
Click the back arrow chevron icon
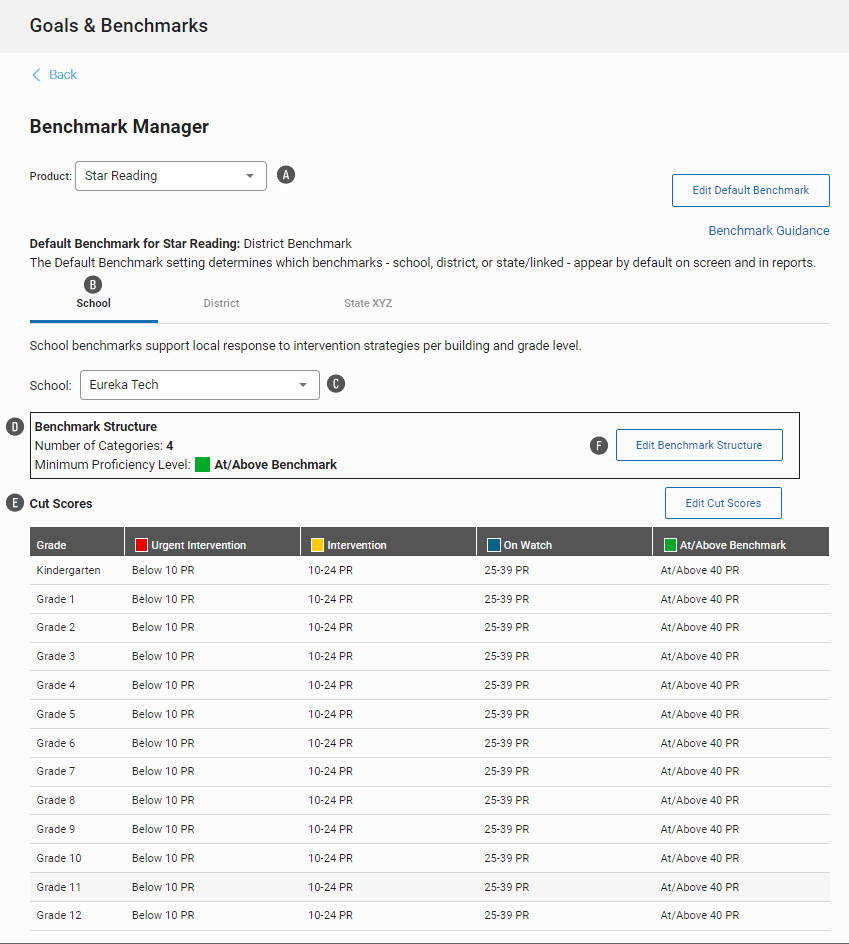click(x=37, y=75)
